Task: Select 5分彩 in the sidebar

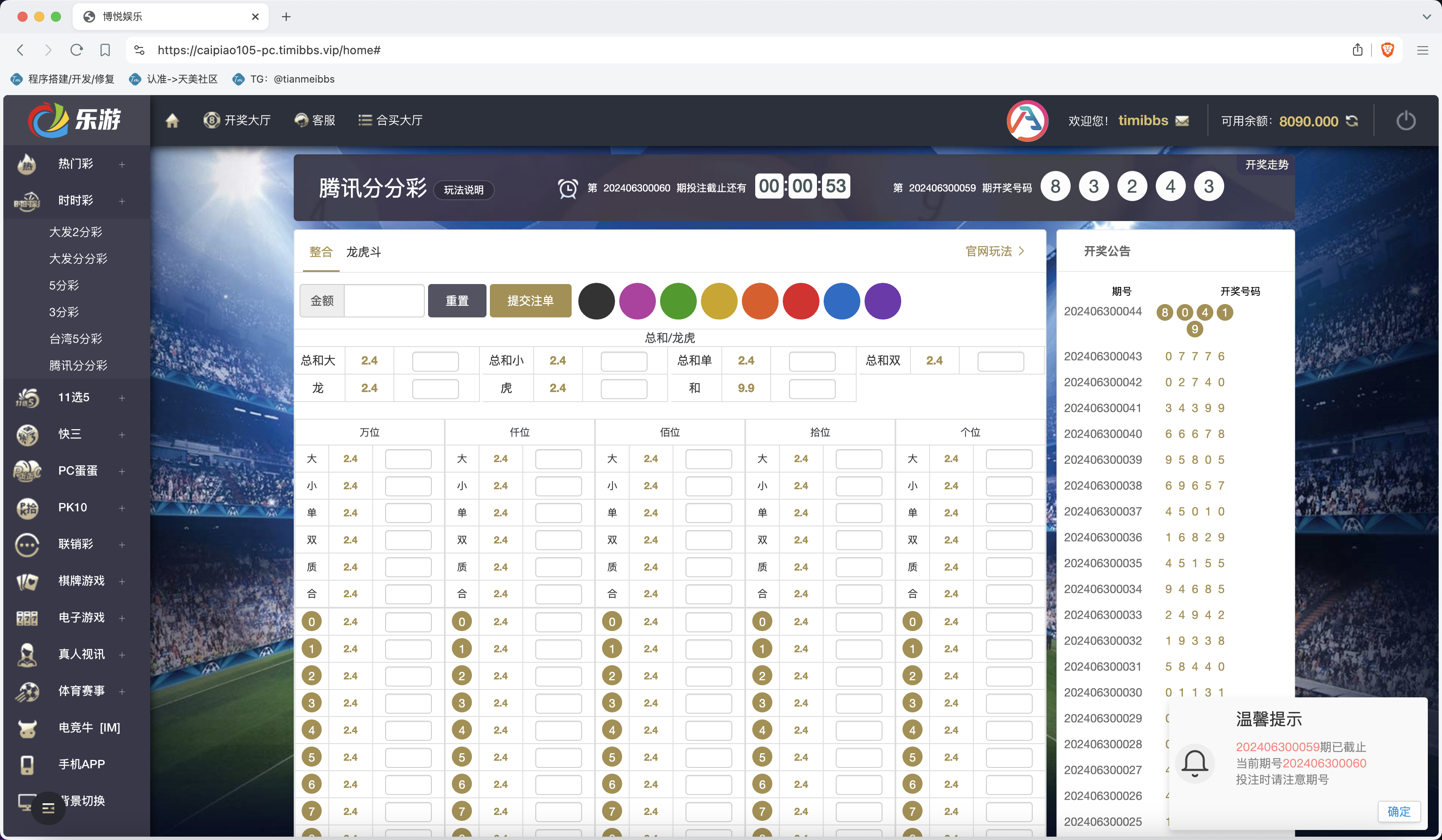Action: point(64,285)
